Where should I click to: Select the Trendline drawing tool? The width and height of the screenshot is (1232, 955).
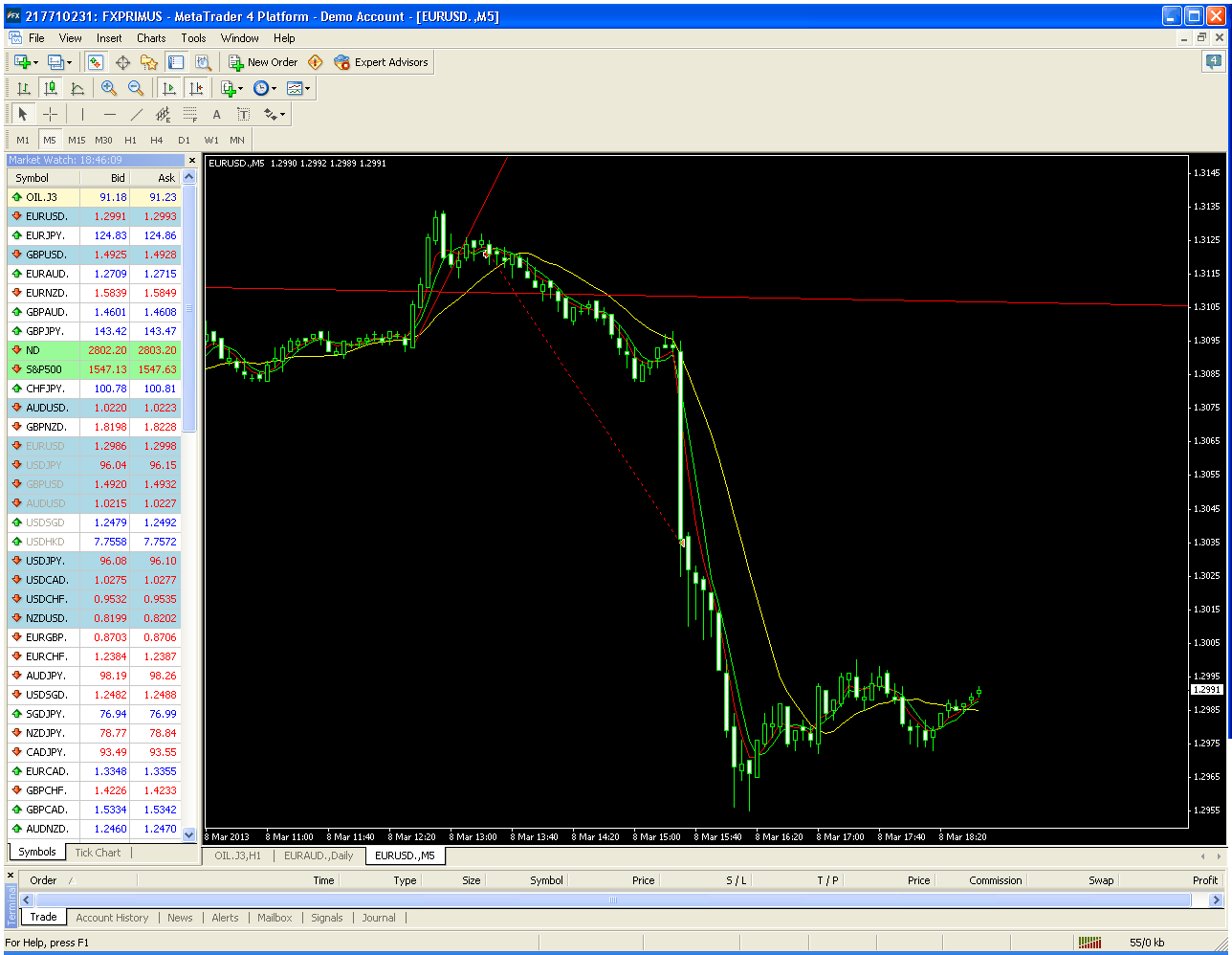pos(136,114)
